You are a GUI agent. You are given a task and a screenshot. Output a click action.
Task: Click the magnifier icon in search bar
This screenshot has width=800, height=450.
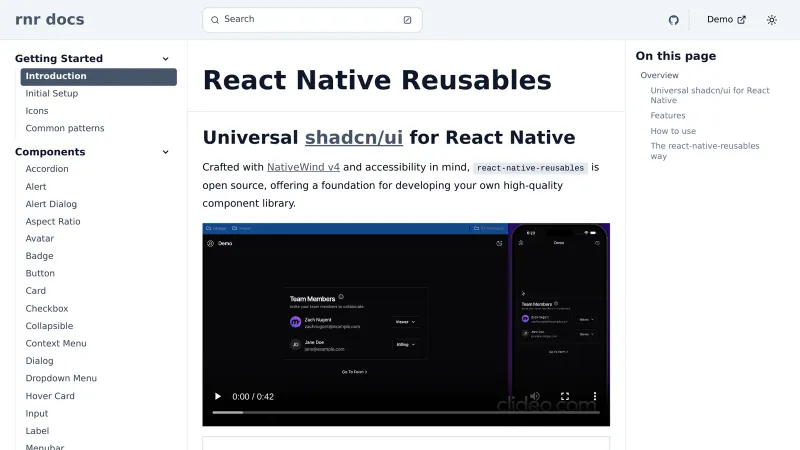click(x=215, y=20)
